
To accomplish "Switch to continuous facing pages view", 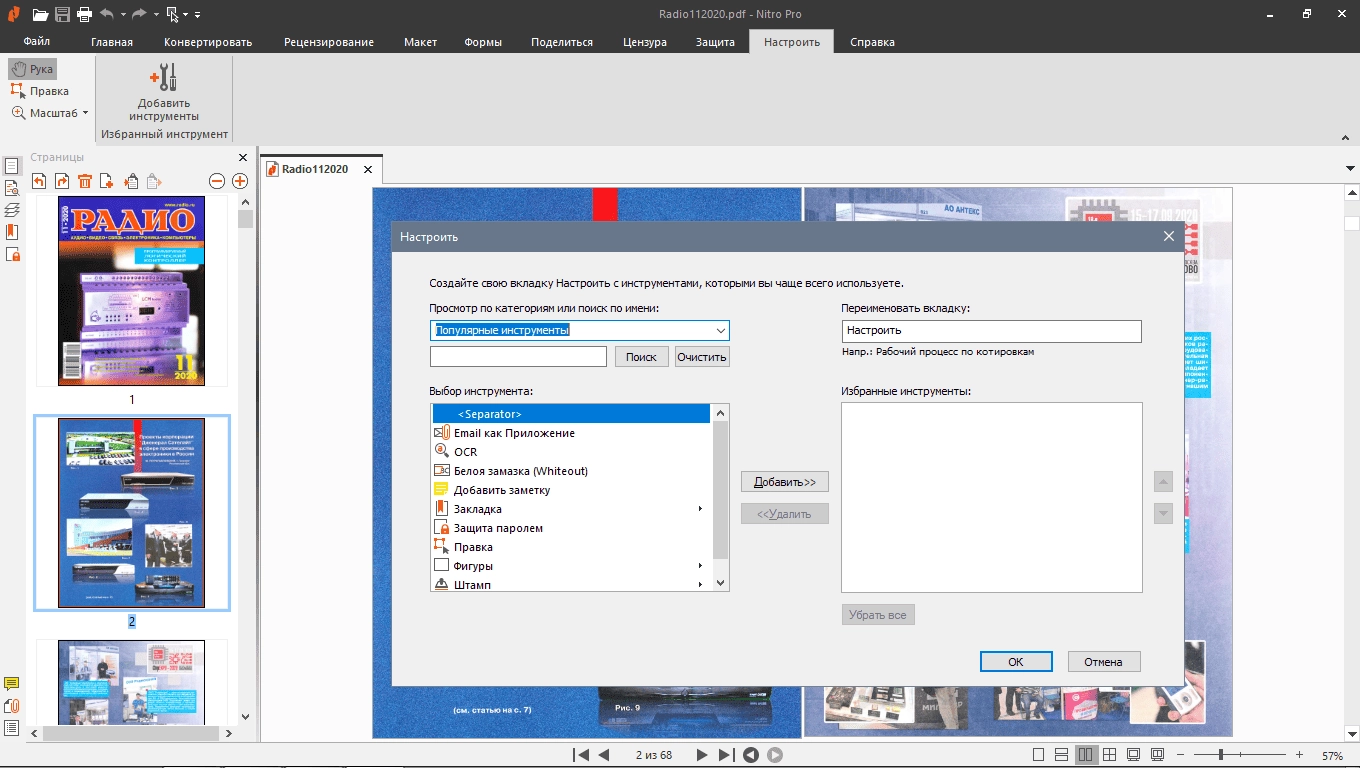I will click(1110, 755).
